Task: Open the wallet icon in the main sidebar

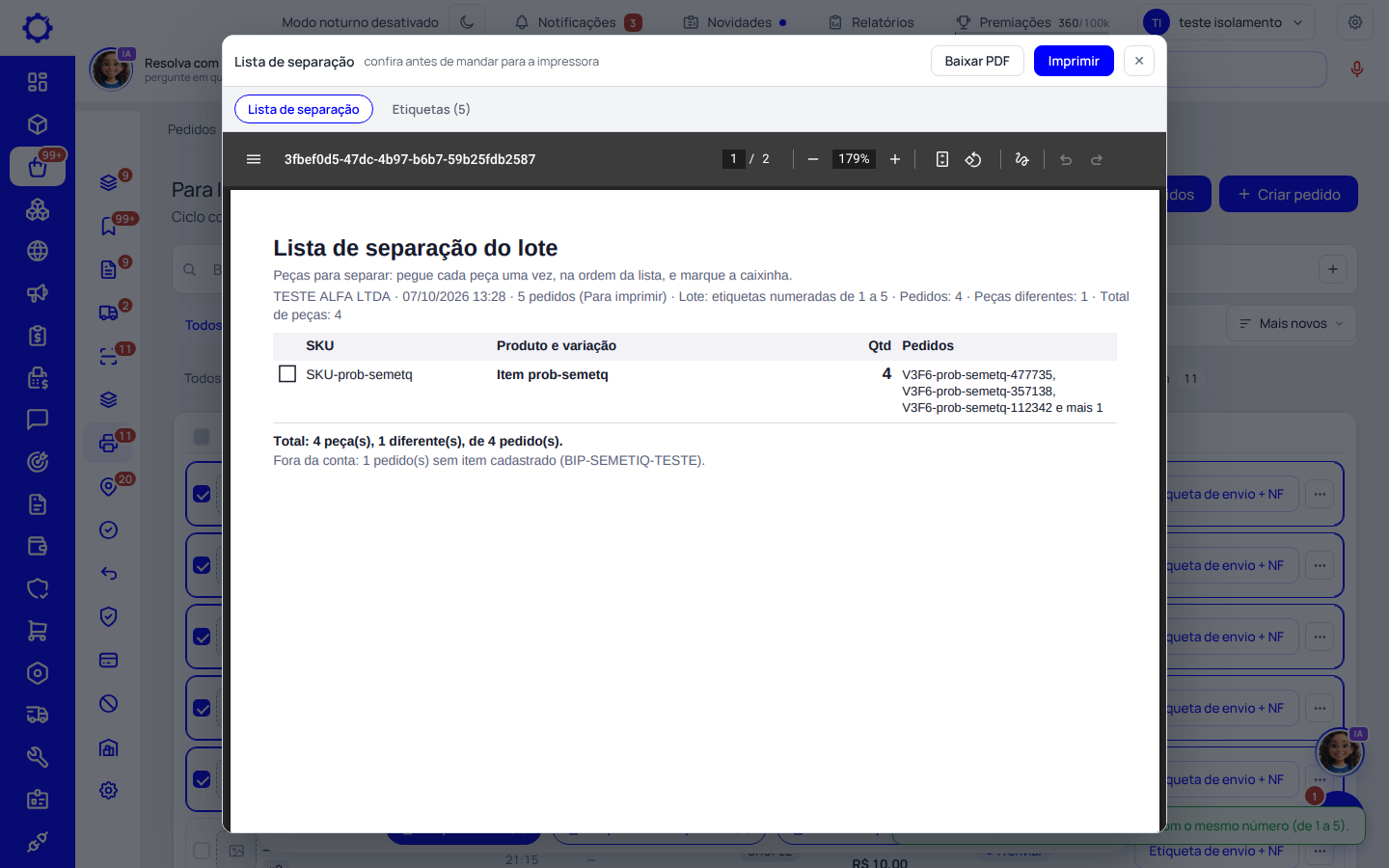Action: 38,546
